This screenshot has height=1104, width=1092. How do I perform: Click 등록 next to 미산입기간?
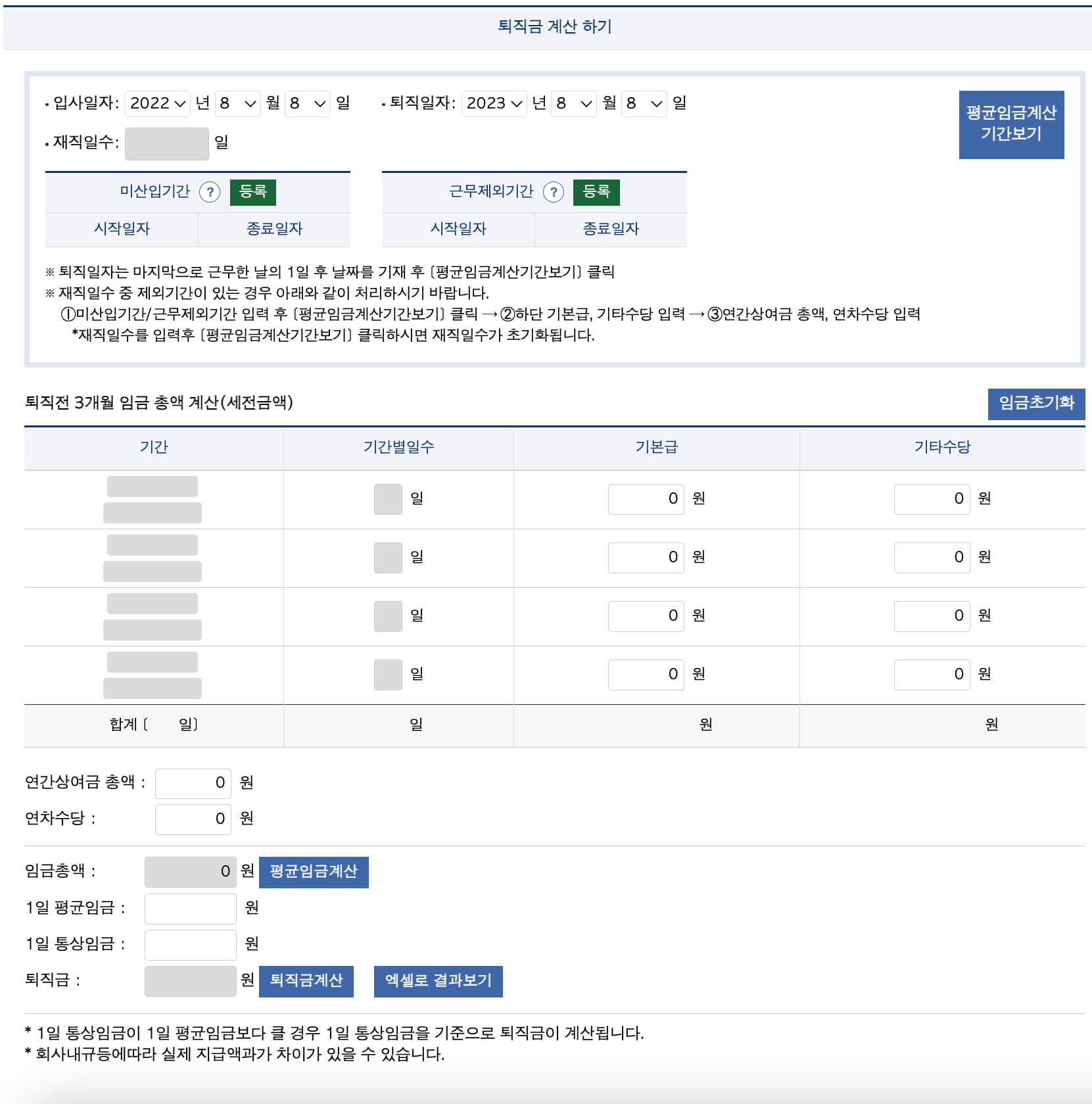[x=253, y=192]
